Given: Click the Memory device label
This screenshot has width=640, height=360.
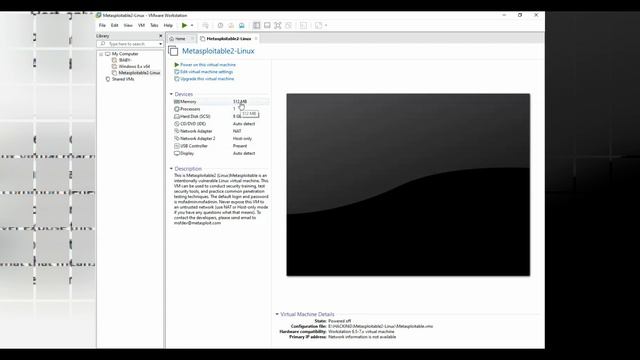Looking at the screenshot, I should point(188,102).
